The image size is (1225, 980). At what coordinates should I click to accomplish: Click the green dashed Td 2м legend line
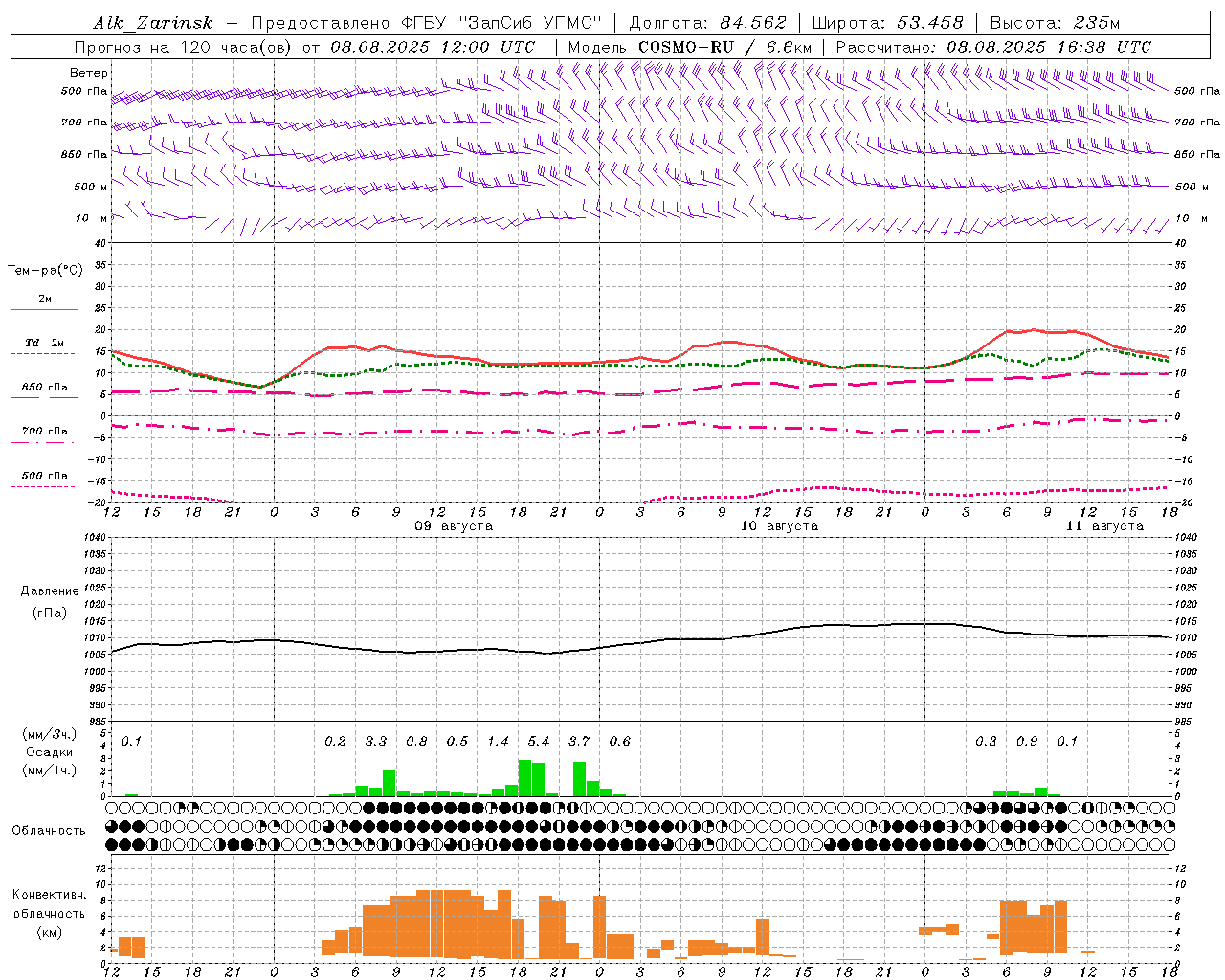(42, 353)
